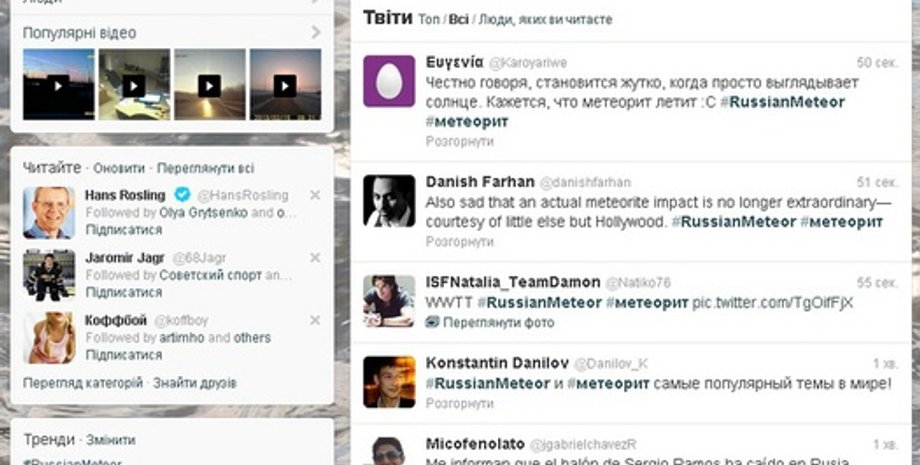Click Змінити next to Тренди
Viewport: 920px width, 465px height.
coord(110,440)
